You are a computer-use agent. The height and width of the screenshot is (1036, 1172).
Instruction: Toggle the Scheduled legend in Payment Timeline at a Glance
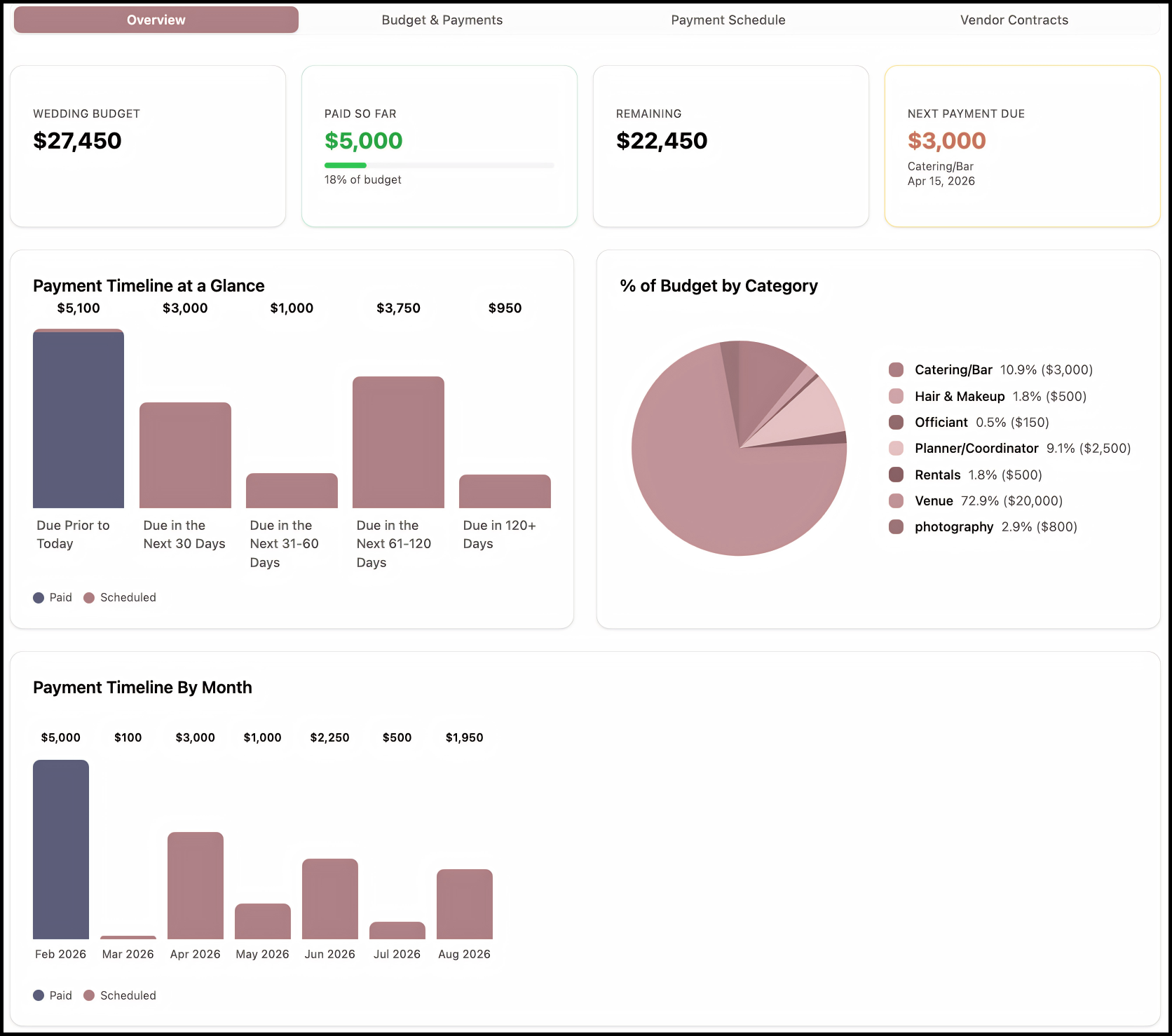tap(88, 597)
